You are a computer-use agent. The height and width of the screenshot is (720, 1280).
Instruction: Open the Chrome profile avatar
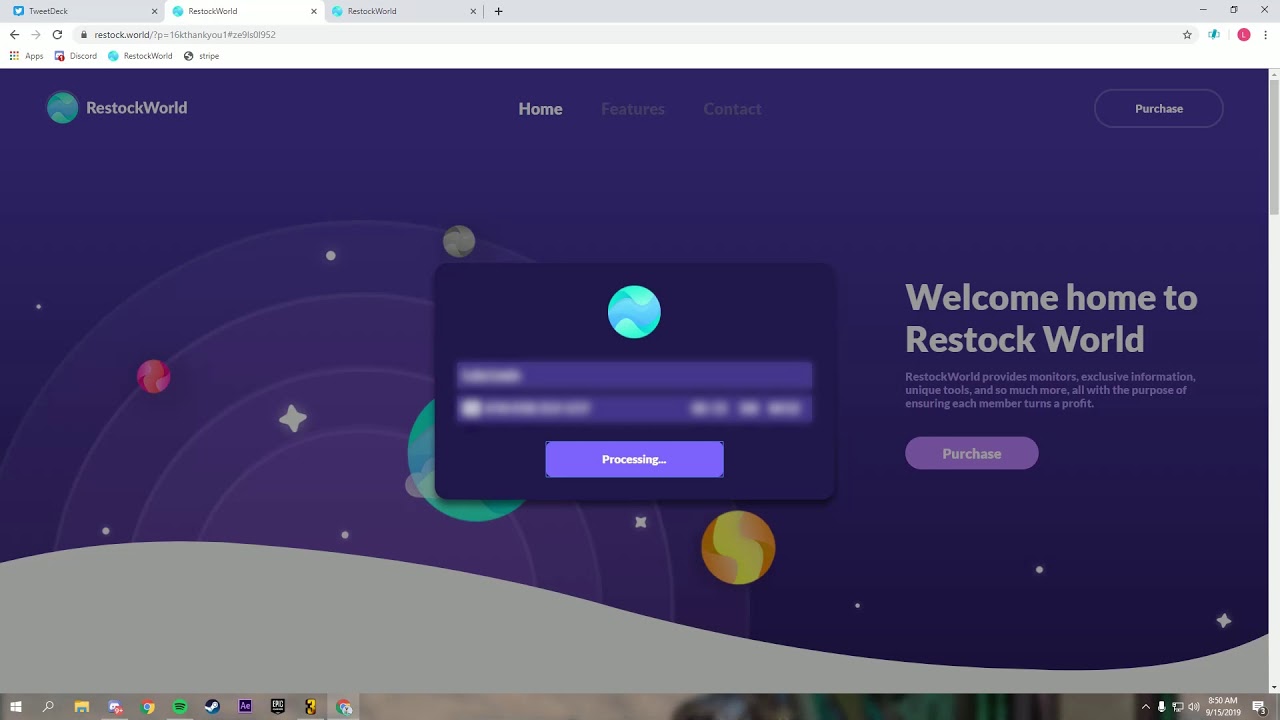coord(1244,34)
